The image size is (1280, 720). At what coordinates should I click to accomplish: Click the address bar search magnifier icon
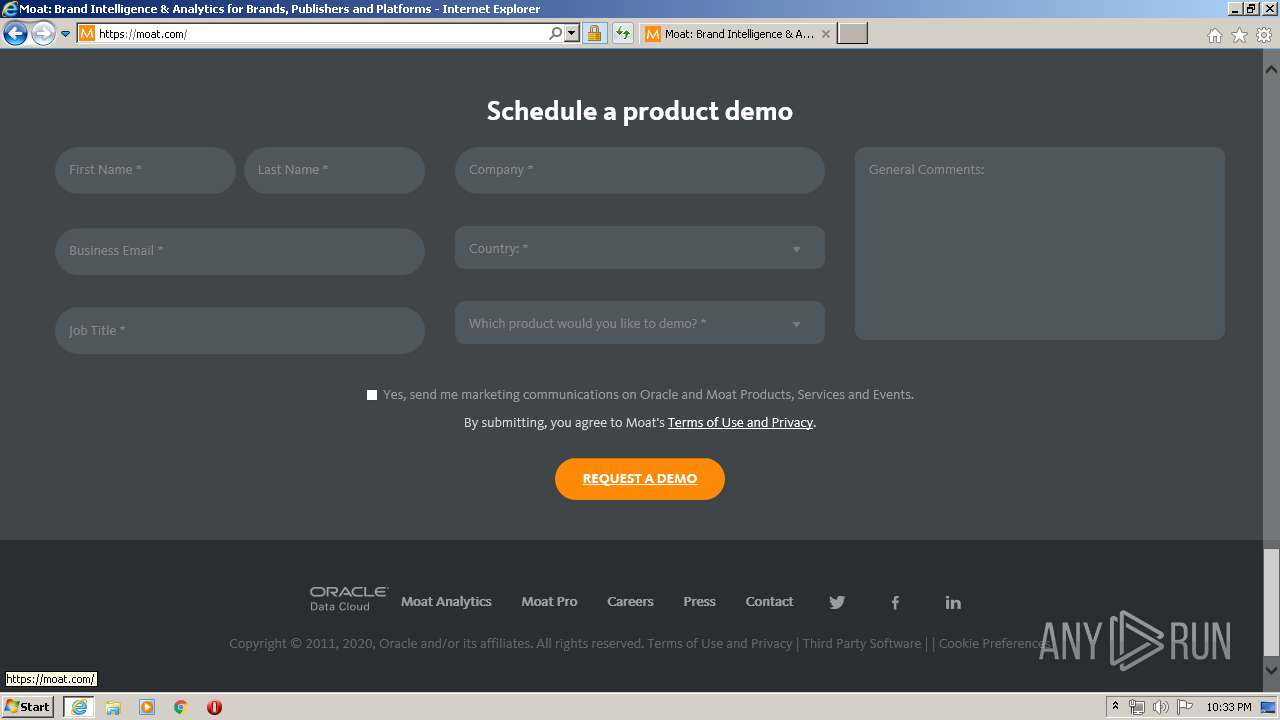pos(556,33)
